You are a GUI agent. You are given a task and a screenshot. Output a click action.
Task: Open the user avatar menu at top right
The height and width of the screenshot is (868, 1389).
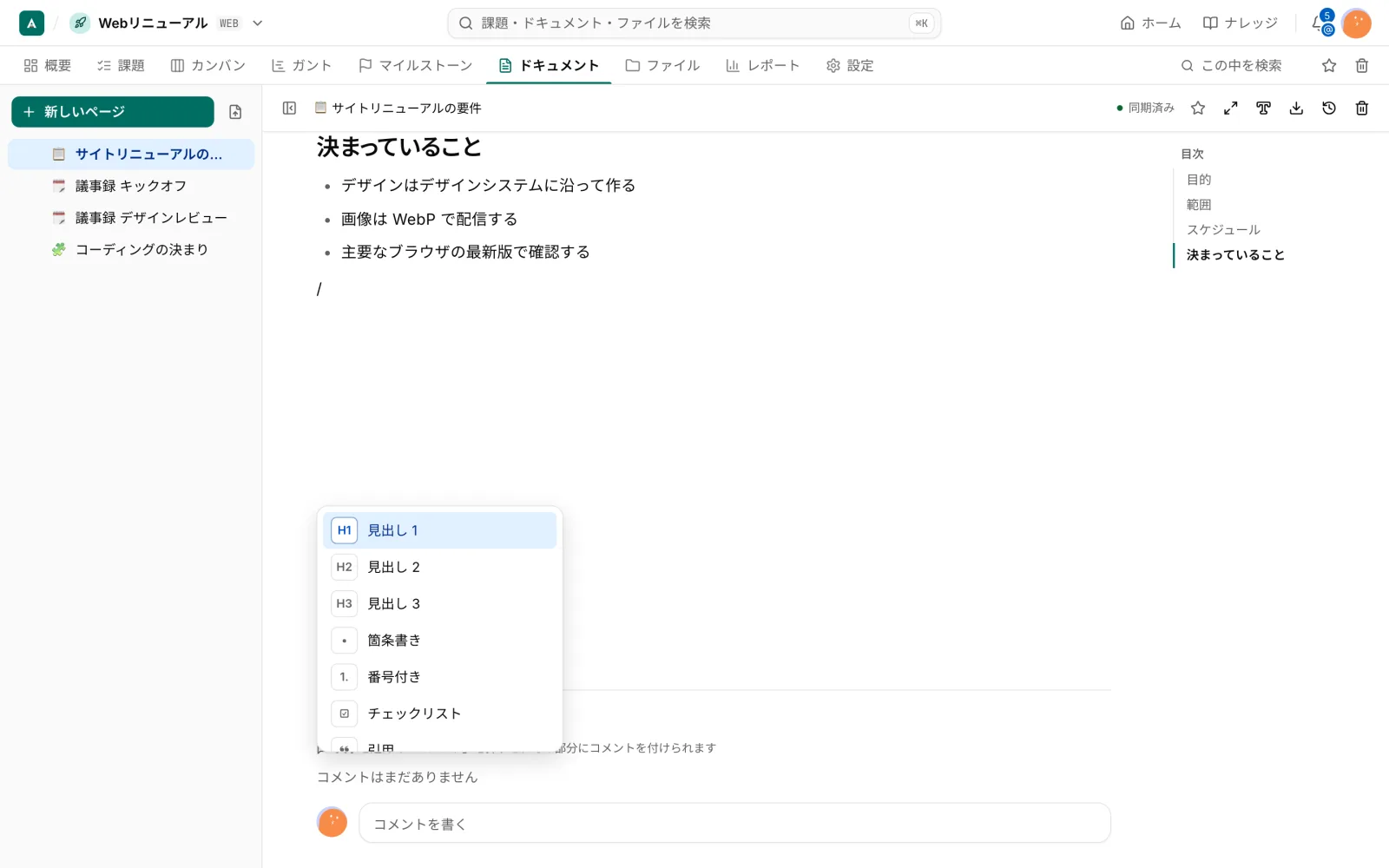pos(1356,23)
